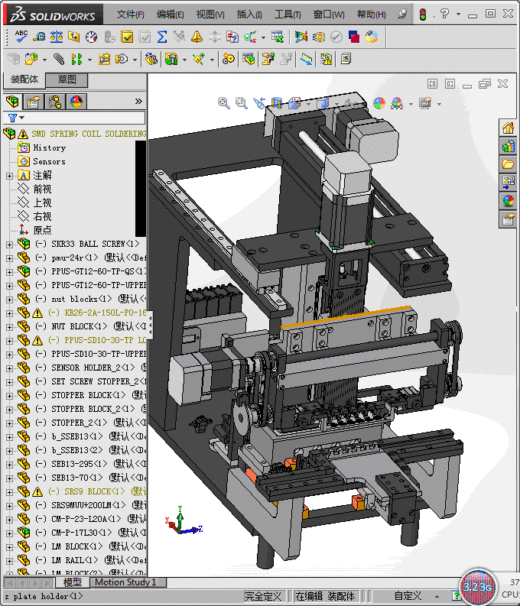Open the File Explorer folder icon in task pane

tap(508, 164)
